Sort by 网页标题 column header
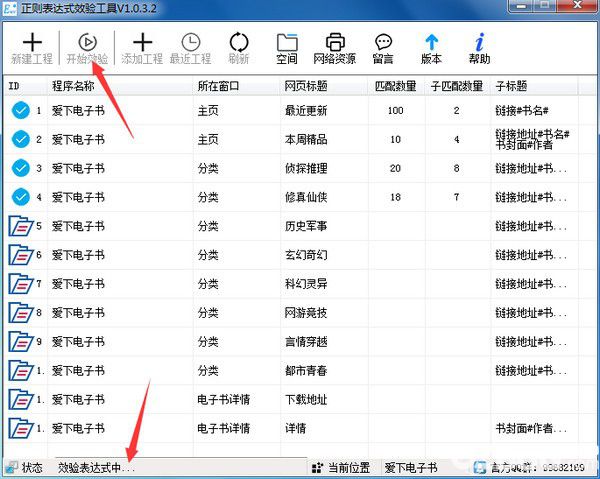600x479 pixels. 324,86
